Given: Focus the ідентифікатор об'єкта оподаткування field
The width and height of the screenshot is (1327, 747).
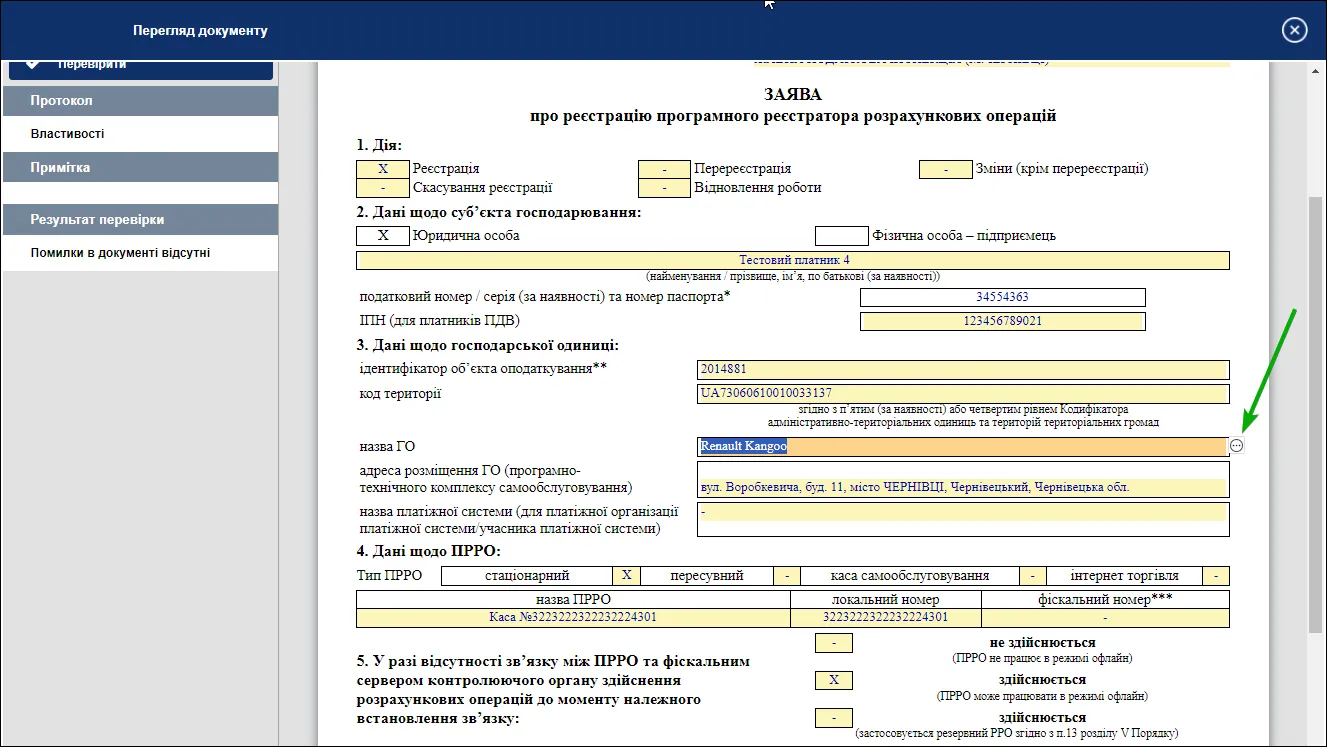Looking at the screenshot, I should pyautogui.click(x=963, y=369).
